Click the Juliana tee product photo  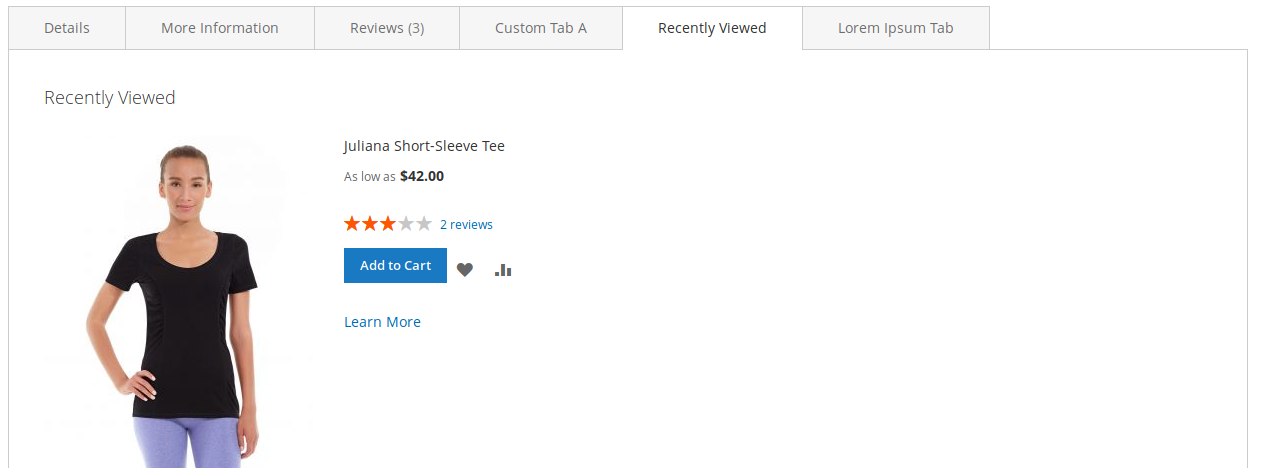coord(170,300)
